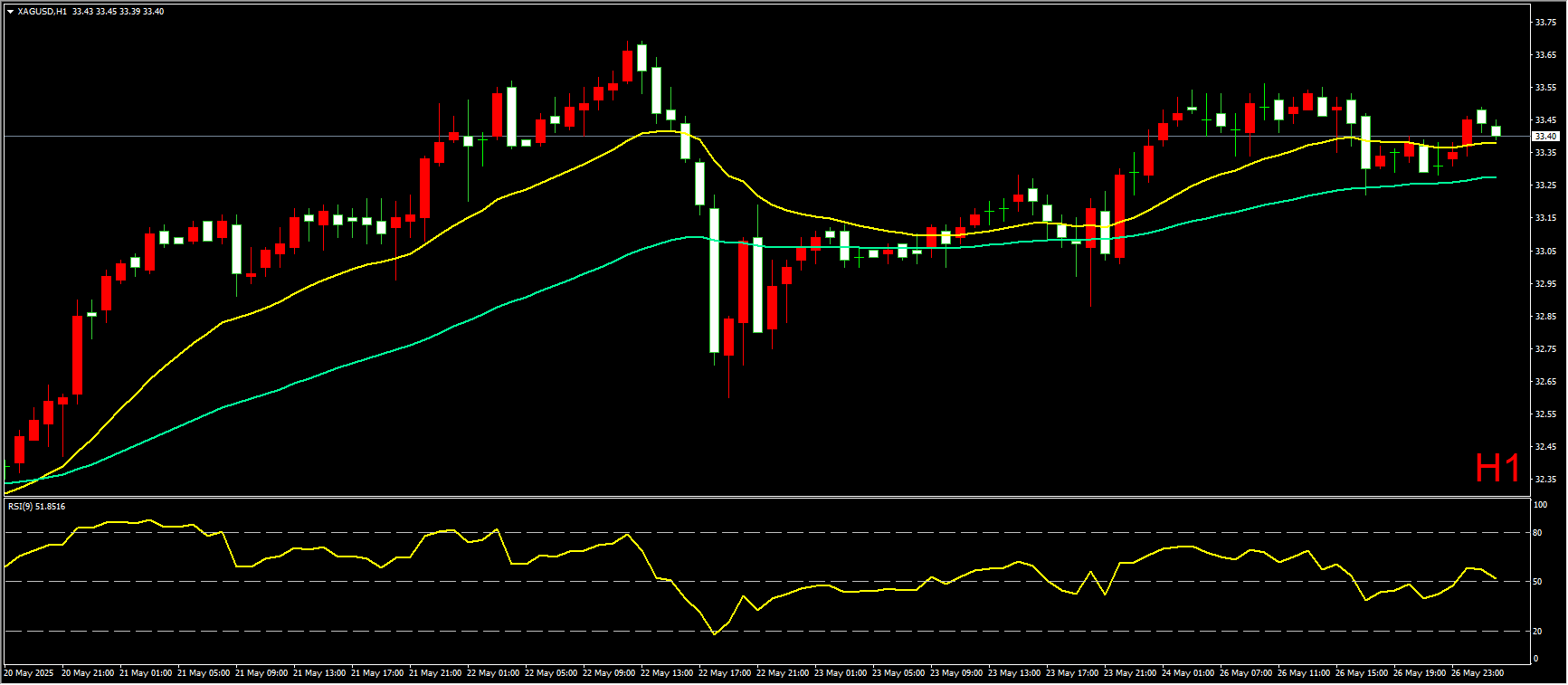Click the 21 May 01:00 time label
The height and width of the screenshot is (685, 1568).
146,673
